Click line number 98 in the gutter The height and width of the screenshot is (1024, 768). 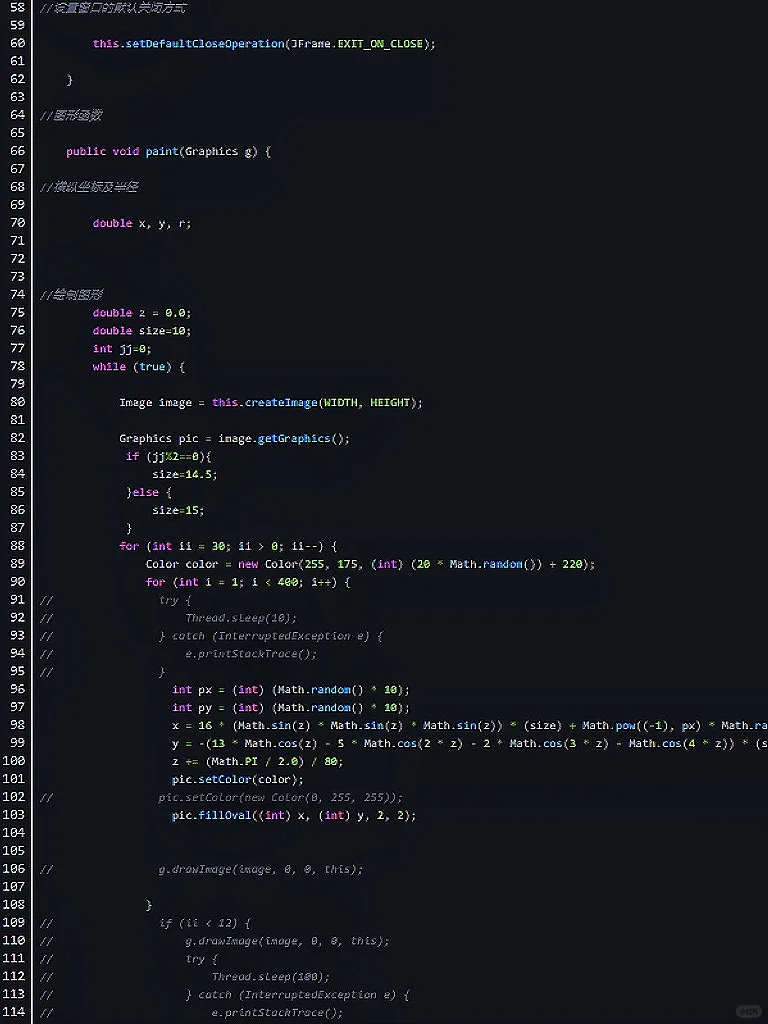[18, 725]
